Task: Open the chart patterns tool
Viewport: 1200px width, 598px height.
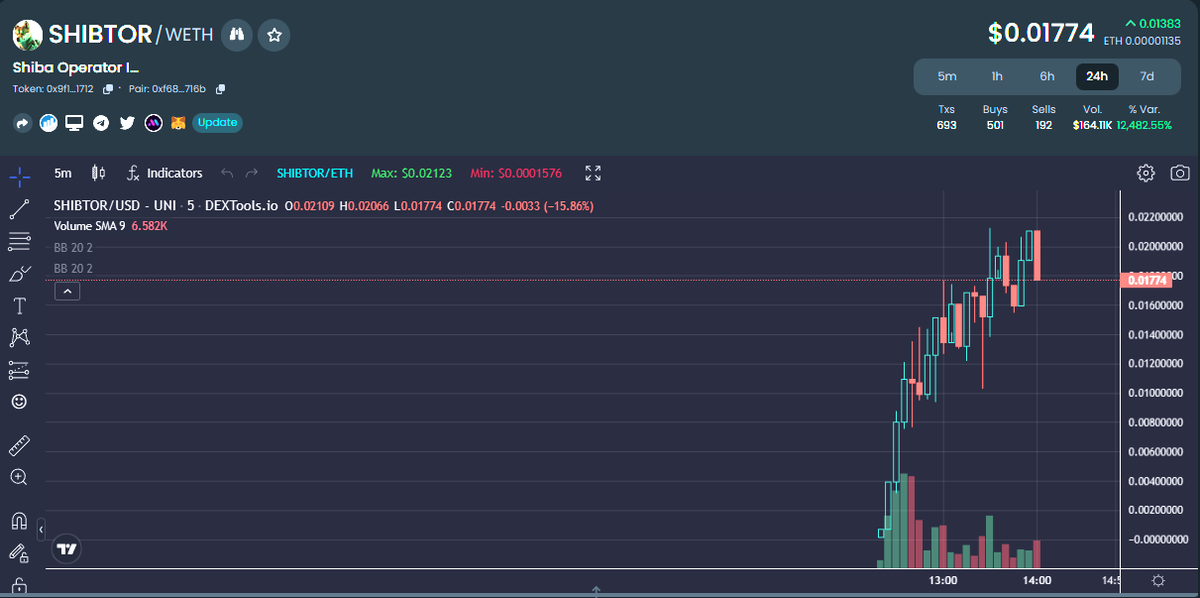Action: (x=19, y=337)
